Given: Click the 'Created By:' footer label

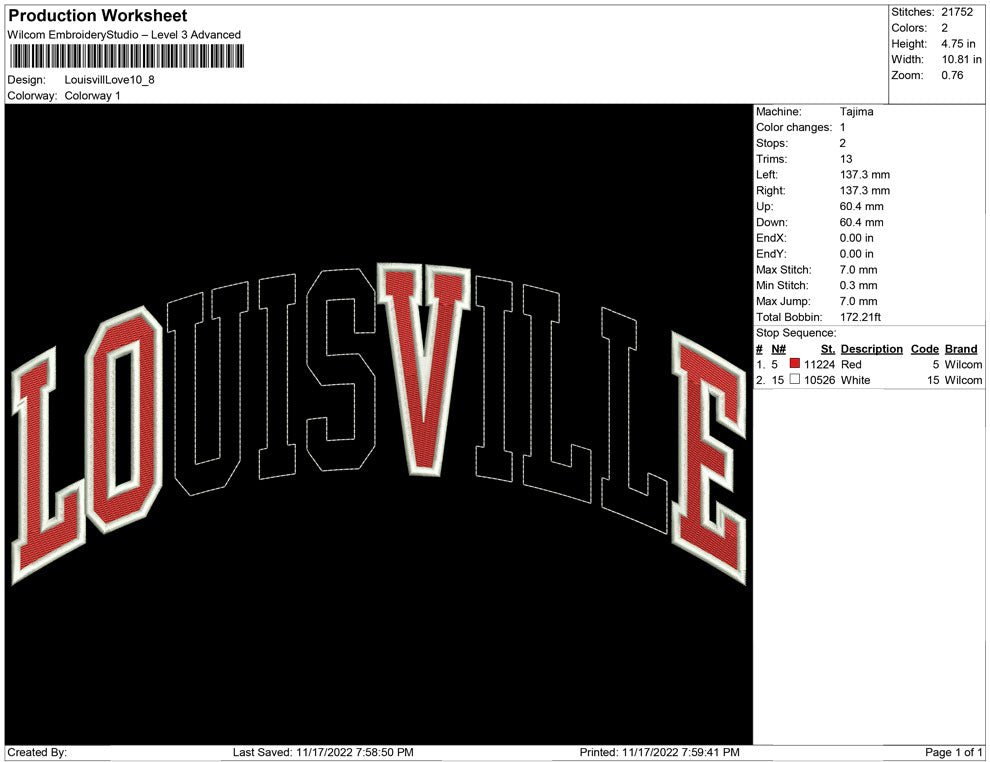Looking at the screenshot, I should [37, 752].
